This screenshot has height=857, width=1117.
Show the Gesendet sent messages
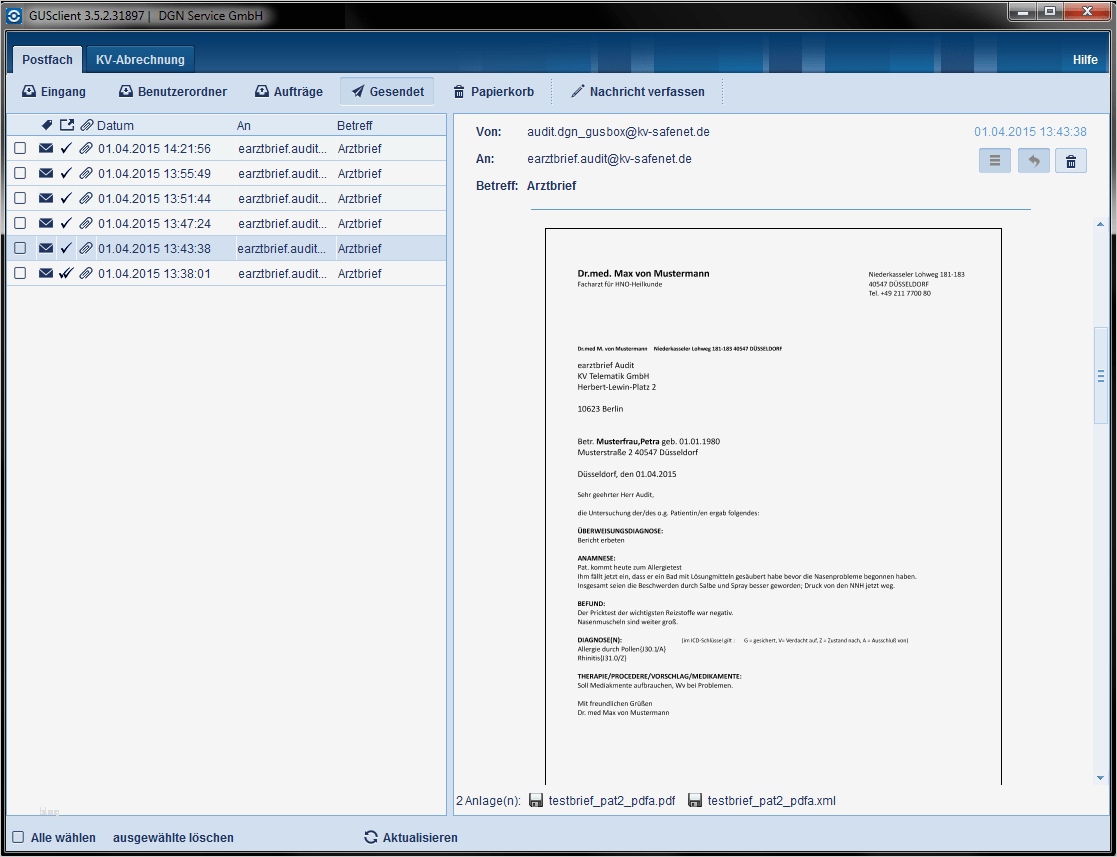click(x=387, y=92)
